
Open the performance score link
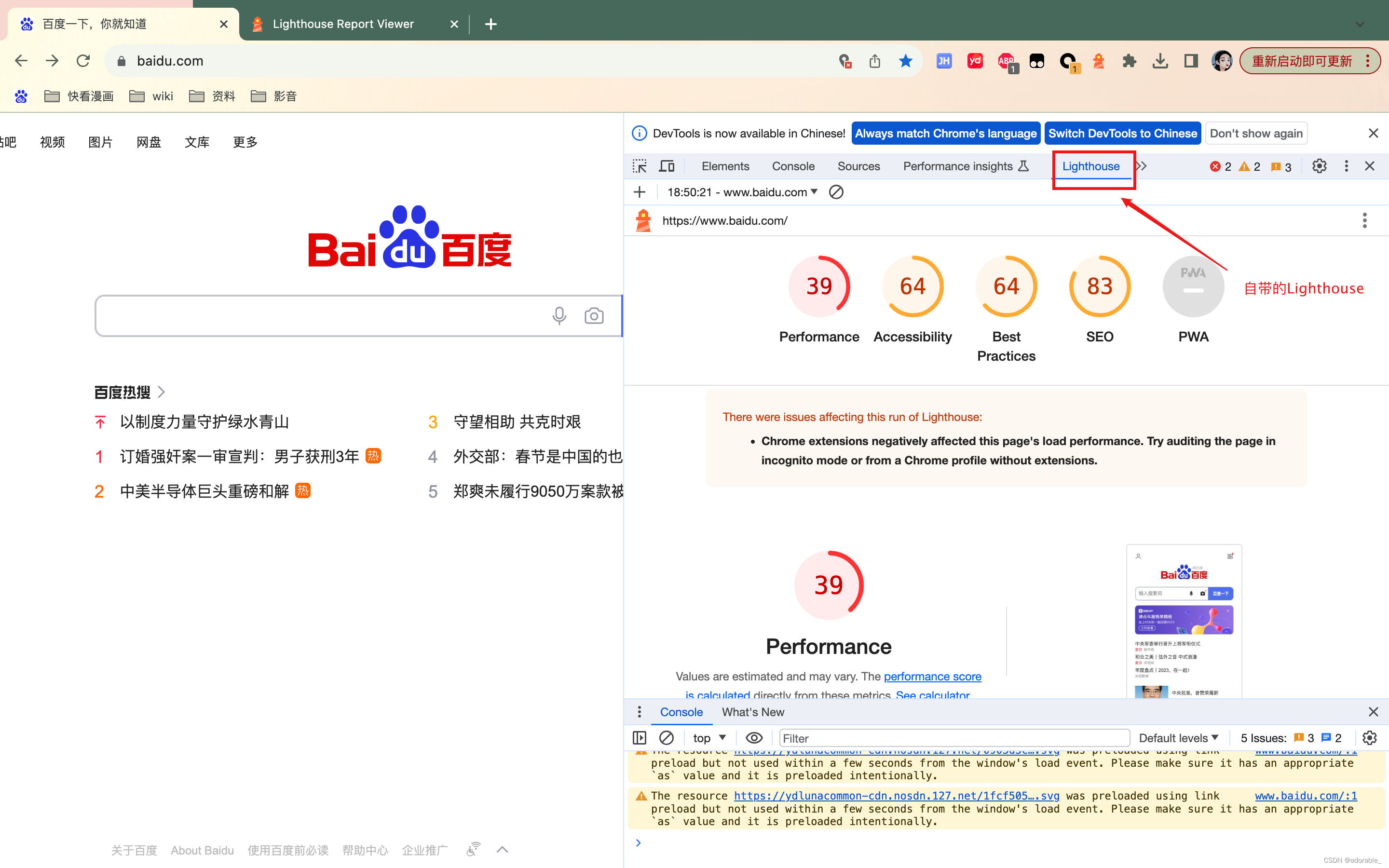click(x=932, y=676)
